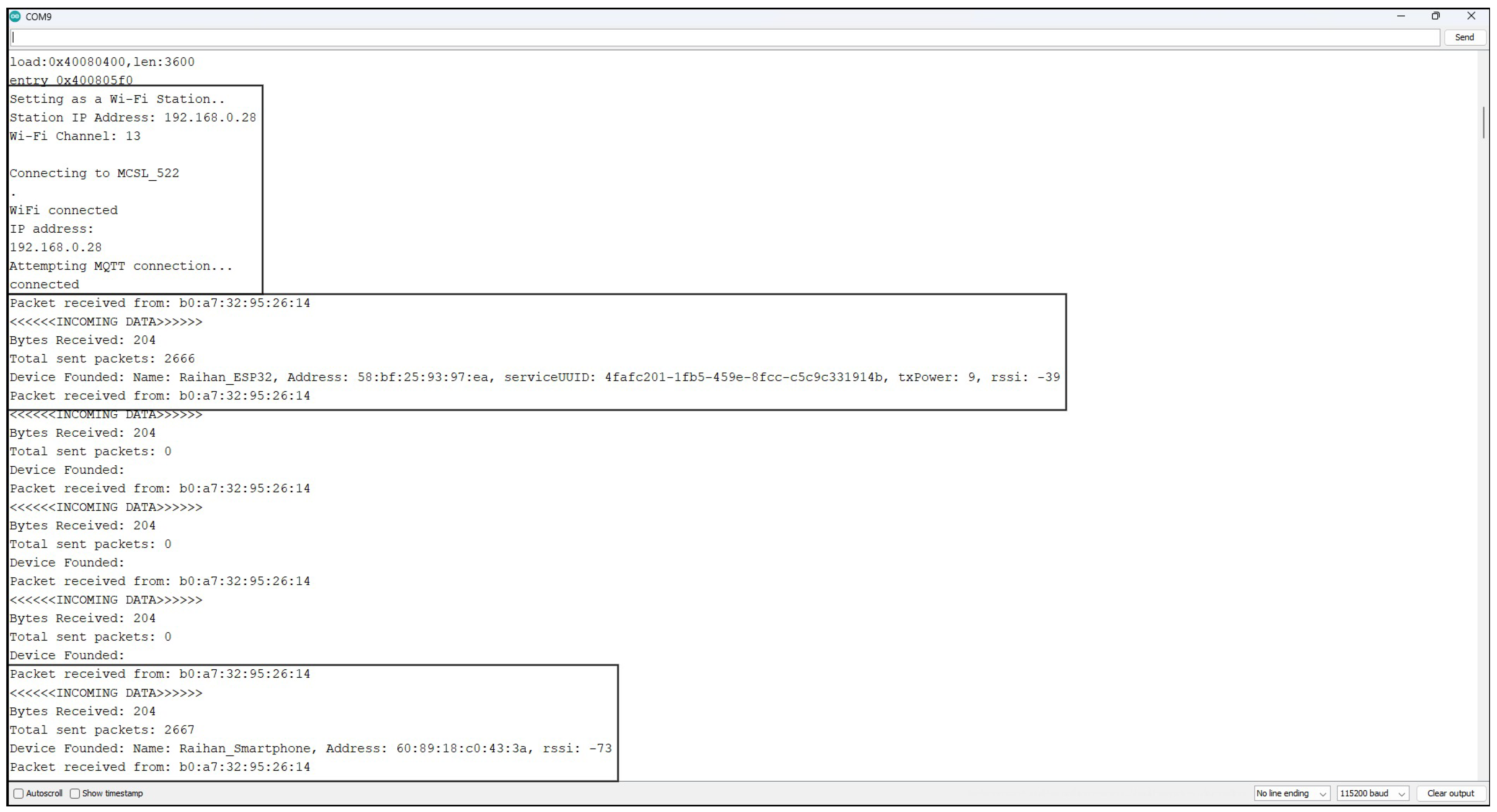The image size is (1497, 812).
Task: Open the No line ending dropdown
Action: [1291, 794]
